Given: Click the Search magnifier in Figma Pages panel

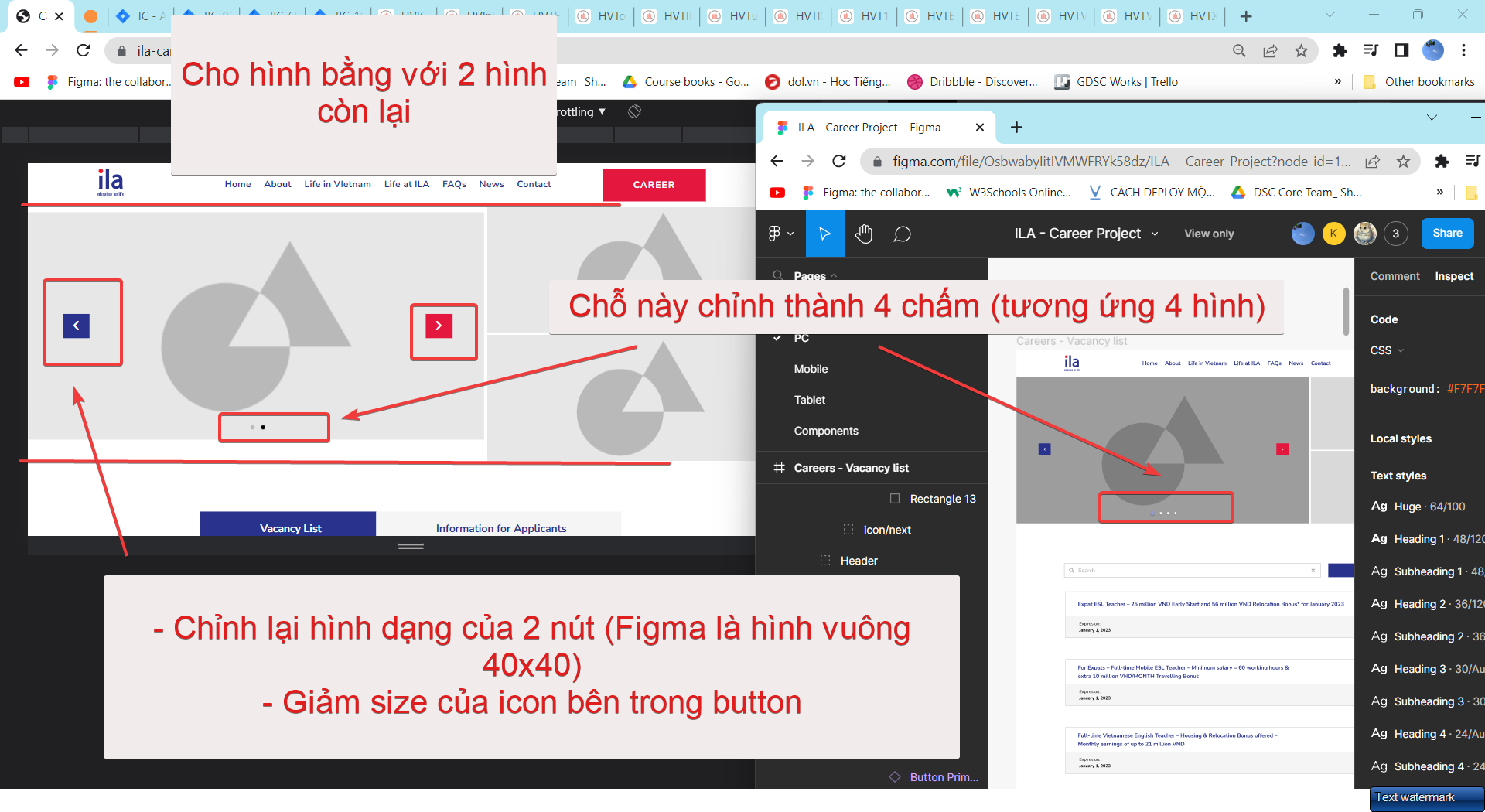Looking at the screenshot, I should tap(777, 275).
